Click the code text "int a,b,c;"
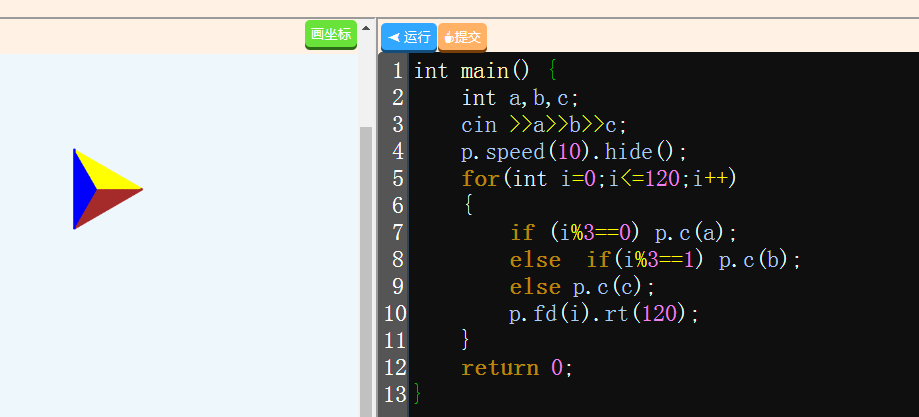 click(x=520, y=98)
